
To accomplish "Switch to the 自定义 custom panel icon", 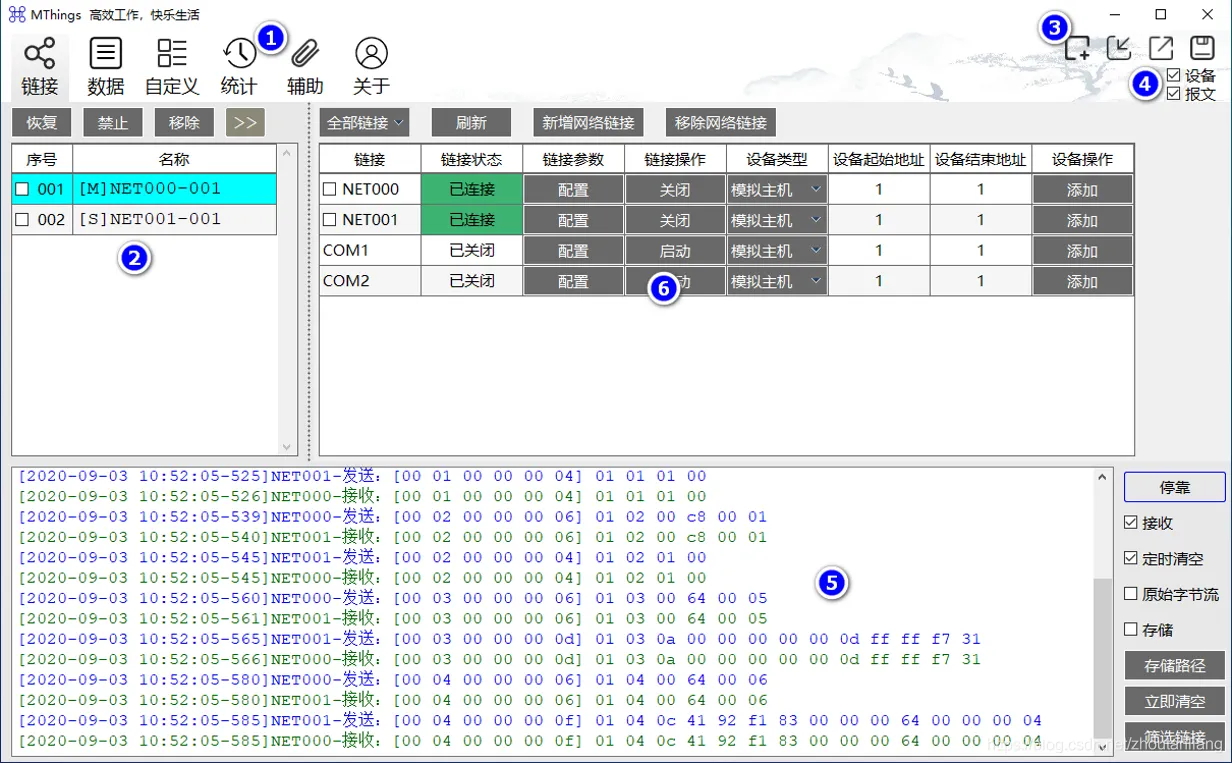I will click(172, 66).
